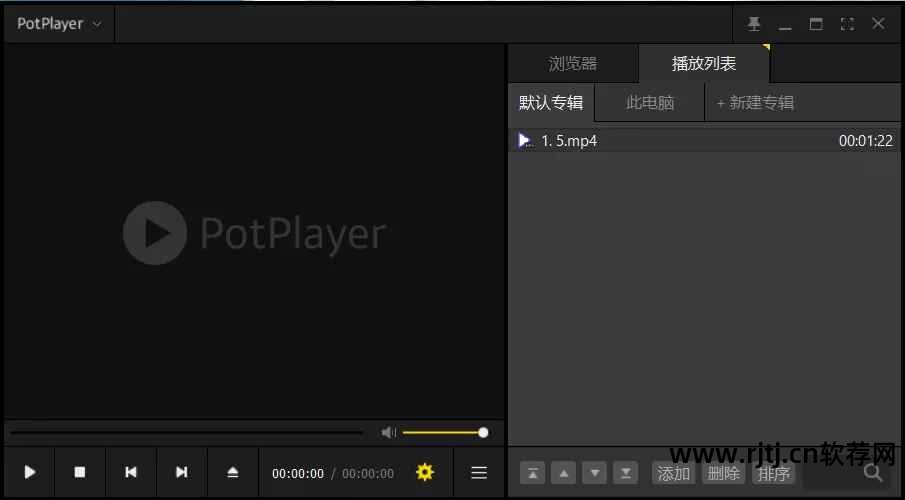Open a file with the eject icon
The image size is (905, 500).
tap(233, 473)
